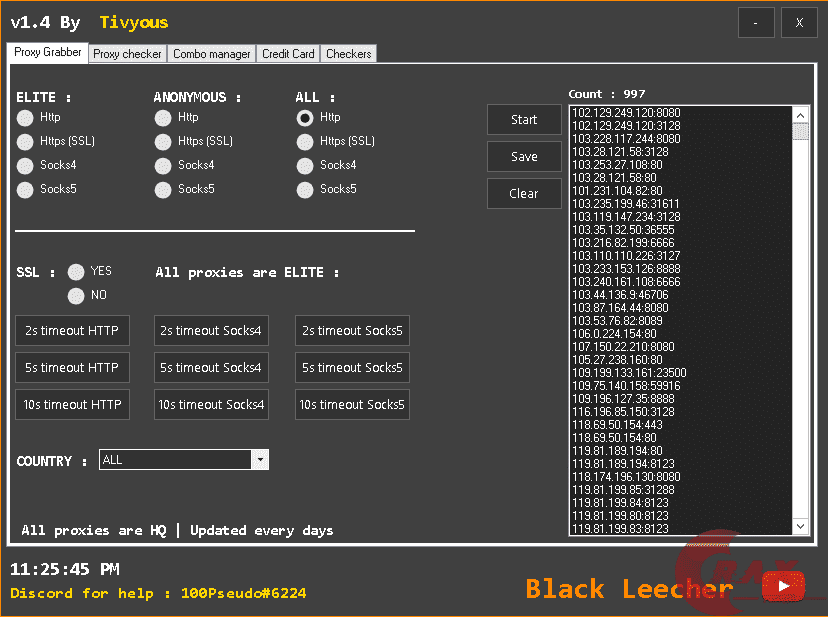
Task: Open the COUNTRY dropdown arrow
Action: 260,460
